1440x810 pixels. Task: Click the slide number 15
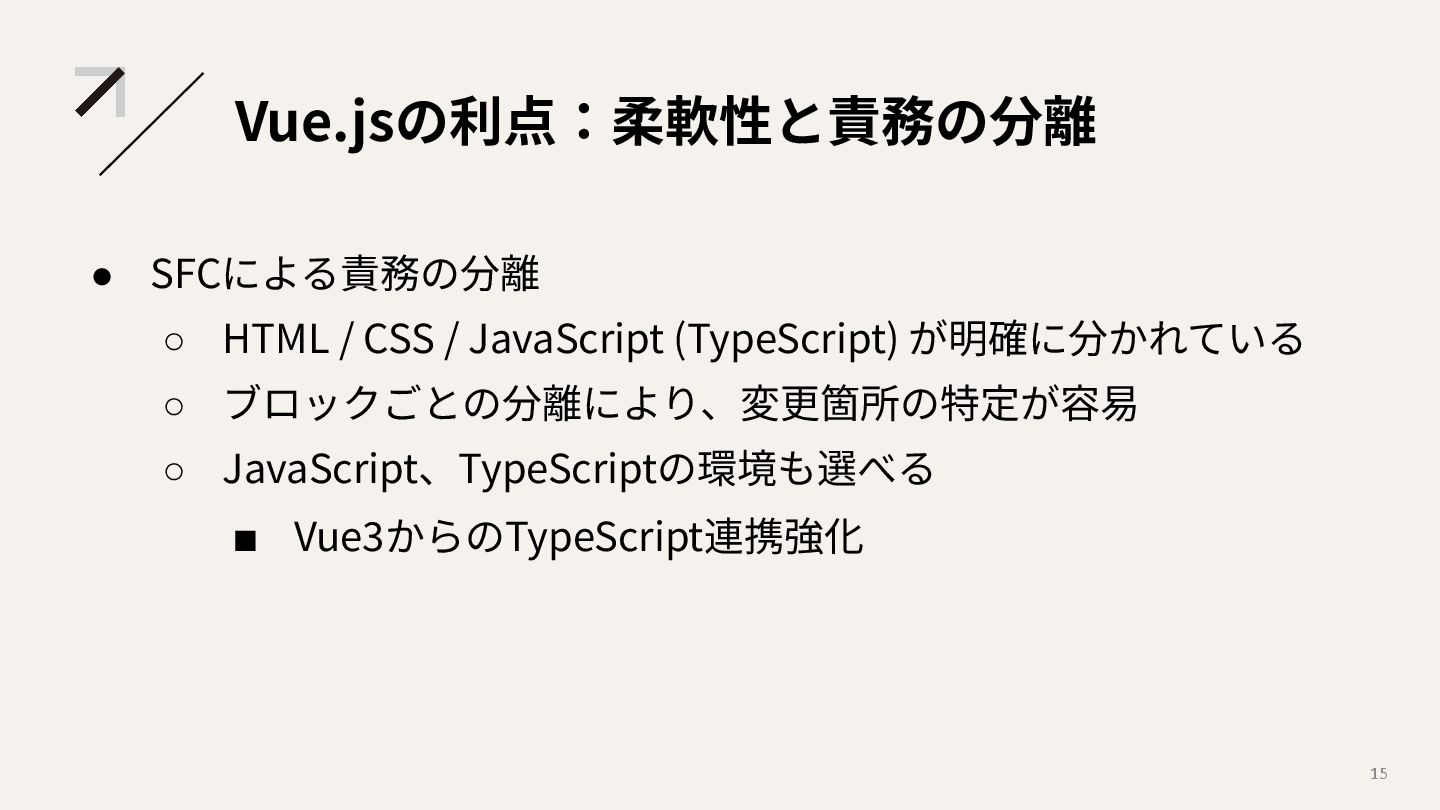[x=1378, y=773]
